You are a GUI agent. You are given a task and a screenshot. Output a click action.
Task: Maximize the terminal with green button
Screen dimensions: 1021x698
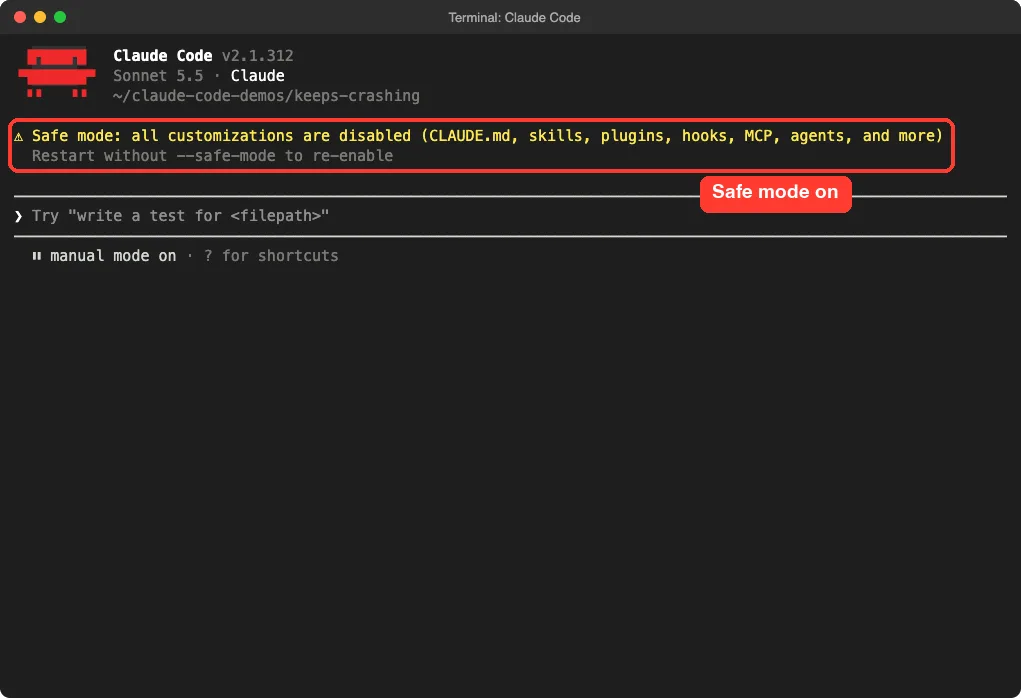(x=60, y=17)
